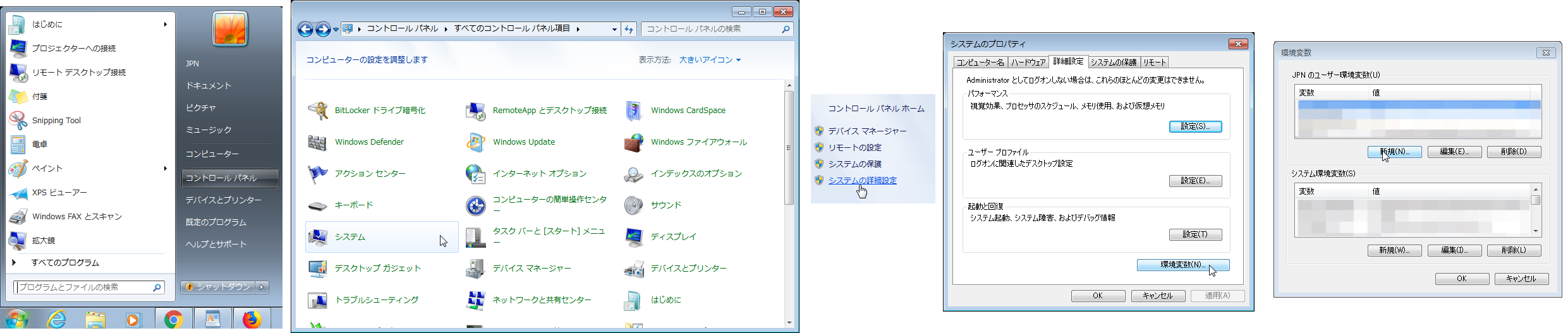Screen dimensions: 1568x333
Task: Switch to ハードウェア tab
Action: (x=1028, y=62)
